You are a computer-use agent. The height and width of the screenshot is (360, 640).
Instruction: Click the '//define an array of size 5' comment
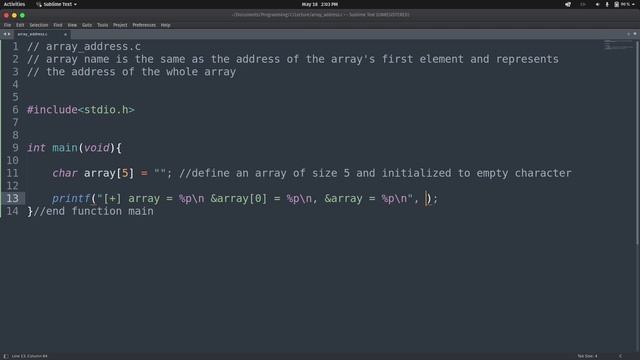click(264, 173)
